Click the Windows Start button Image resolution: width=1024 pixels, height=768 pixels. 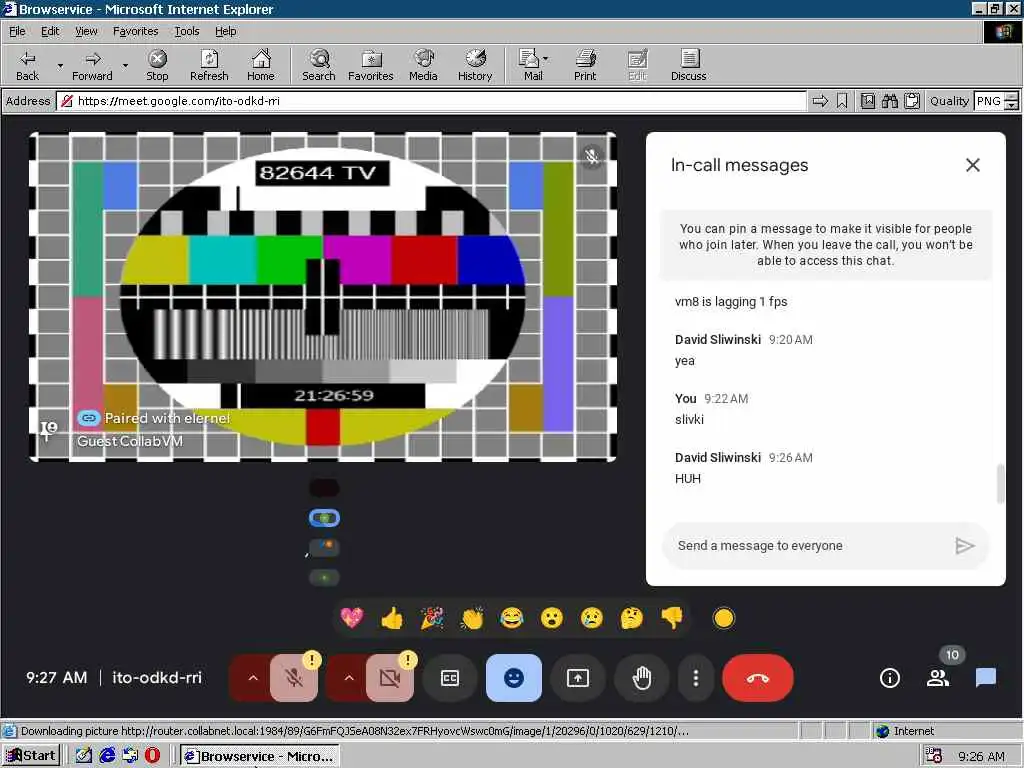coord(31,756)
